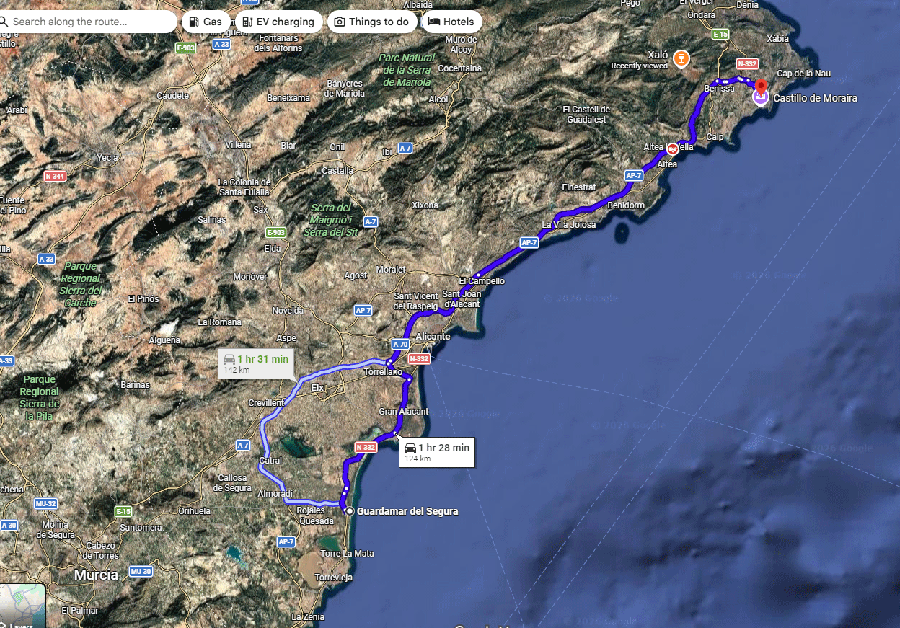900x628 pixels.
Task: Click the search along the route field
Action: coord(86,22)
